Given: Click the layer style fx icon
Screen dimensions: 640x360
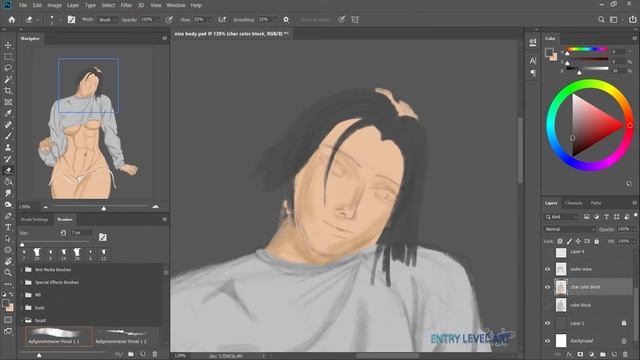Looking at the screenshot, I should click(x=569, y=354).
